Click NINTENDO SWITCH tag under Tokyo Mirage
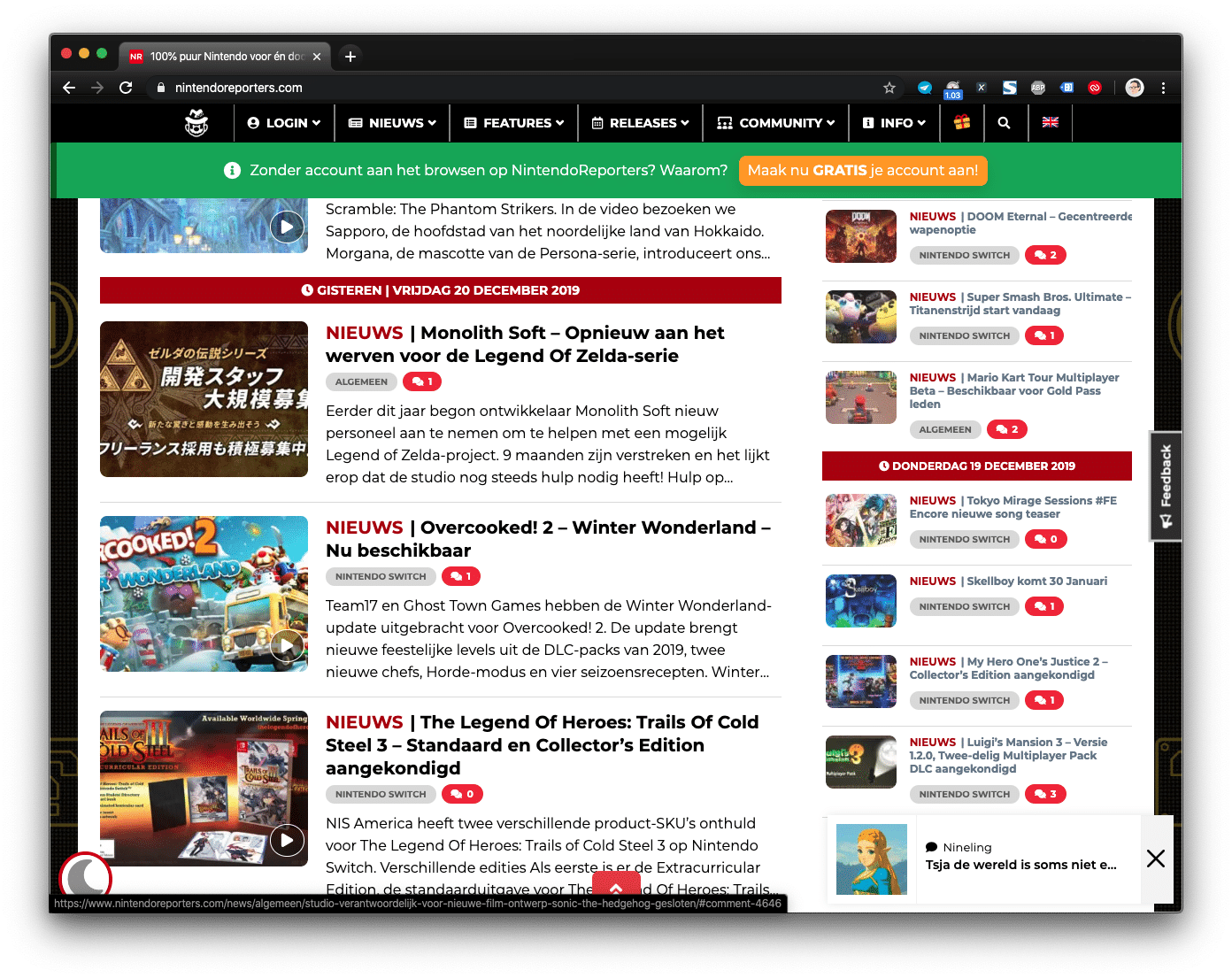Screen dimensions: 1232x978 (x=964, y=539)
